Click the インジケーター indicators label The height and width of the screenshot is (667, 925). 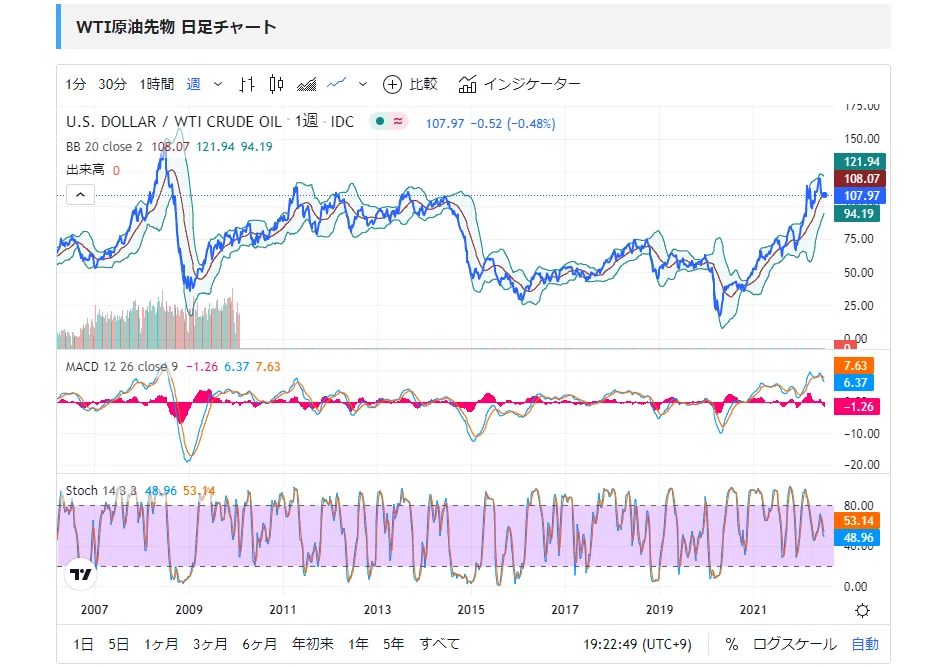click(532, 84)
